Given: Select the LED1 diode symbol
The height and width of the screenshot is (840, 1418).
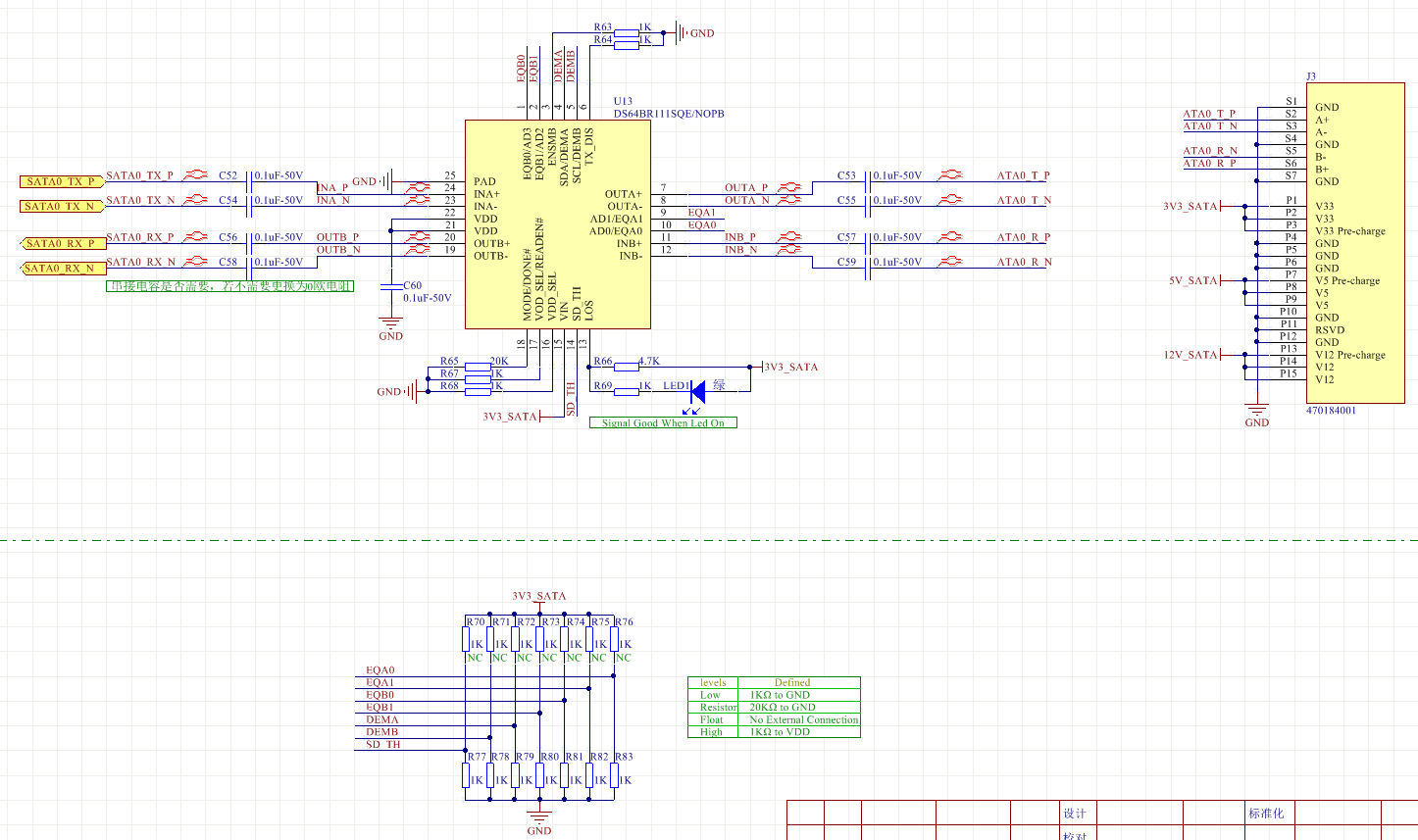Looking at the screenshot, I should (x=697, y=392).
